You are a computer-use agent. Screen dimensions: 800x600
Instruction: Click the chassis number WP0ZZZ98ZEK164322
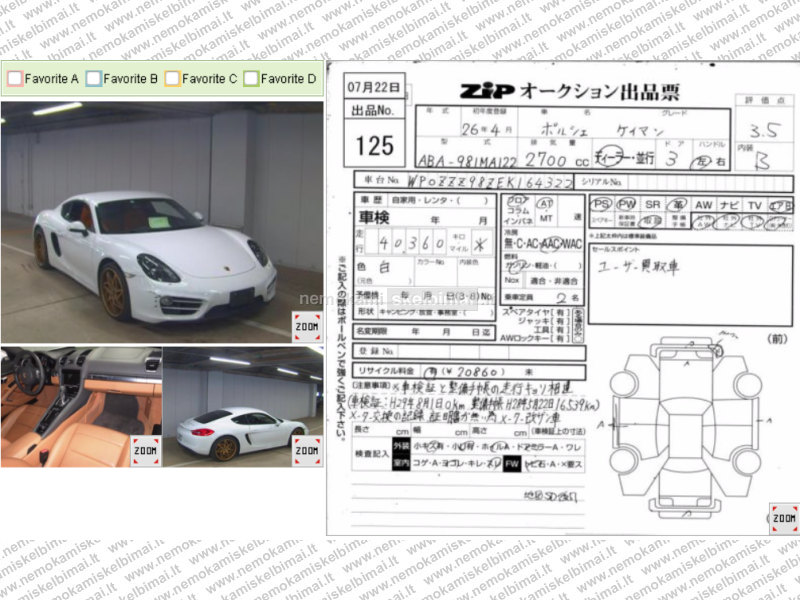tap(489, 182)
